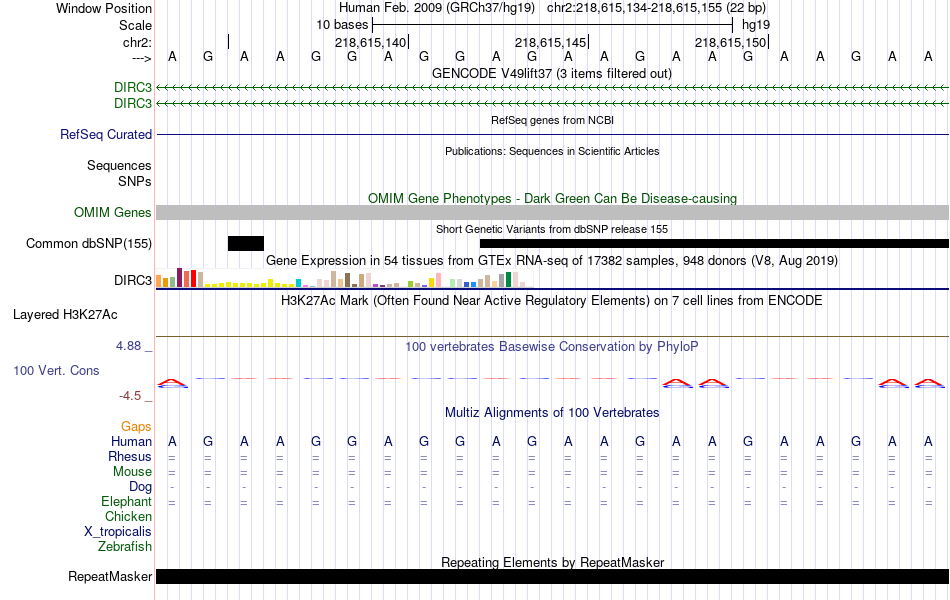Click the Common dbSNP(155) label
This screenshot has height=600, width=950.
pyautogui.click(x=88, y=244)
